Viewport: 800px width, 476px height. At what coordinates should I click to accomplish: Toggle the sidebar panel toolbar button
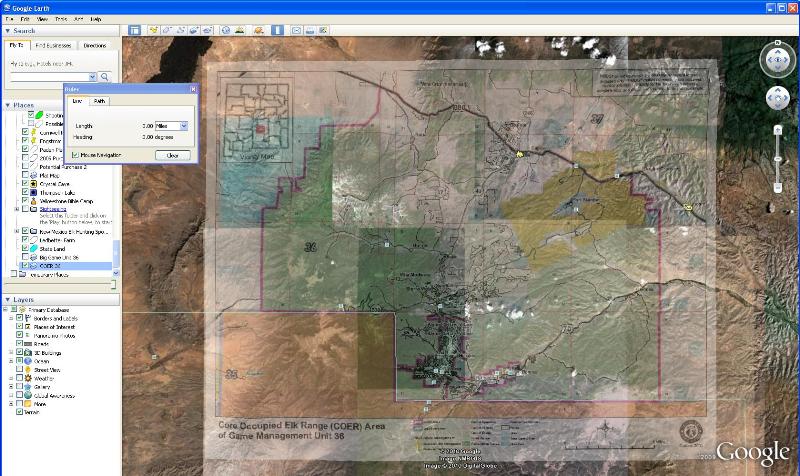coord(134,31)
